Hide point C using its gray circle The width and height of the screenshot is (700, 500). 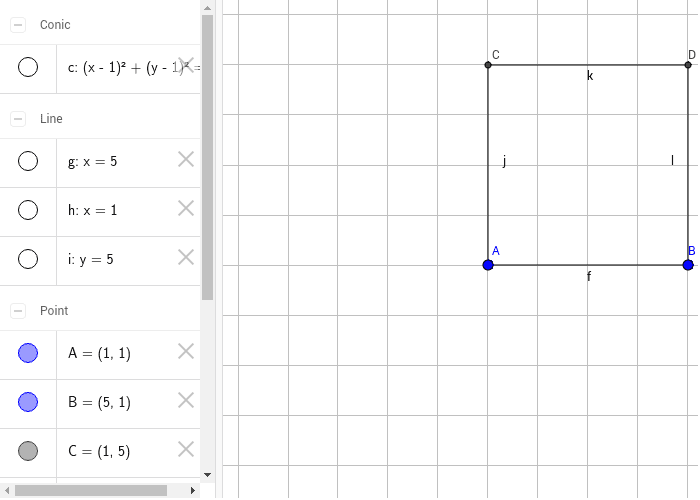click(28, 451)
